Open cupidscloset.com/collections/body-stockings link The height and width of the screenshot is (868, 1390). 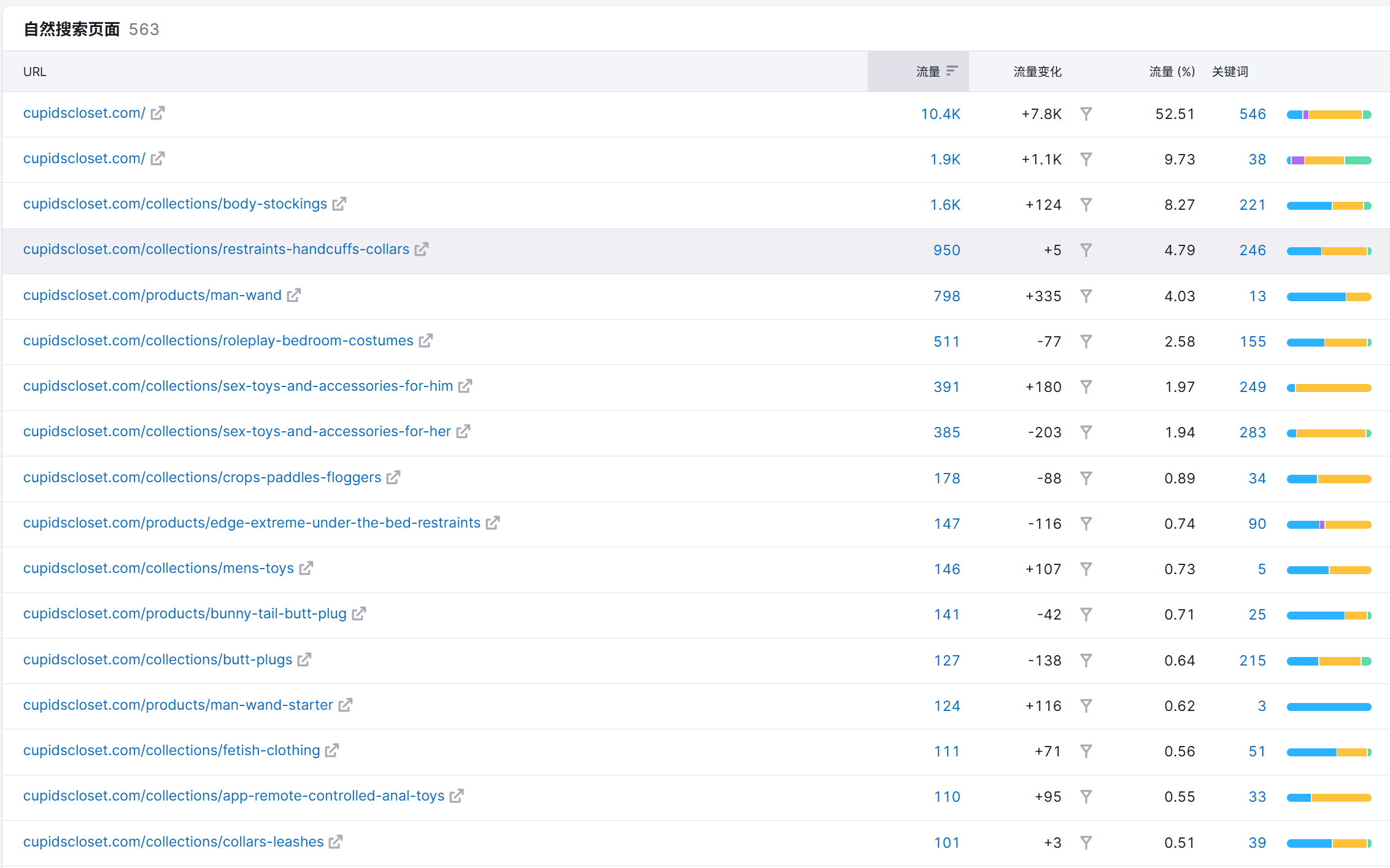175,204
